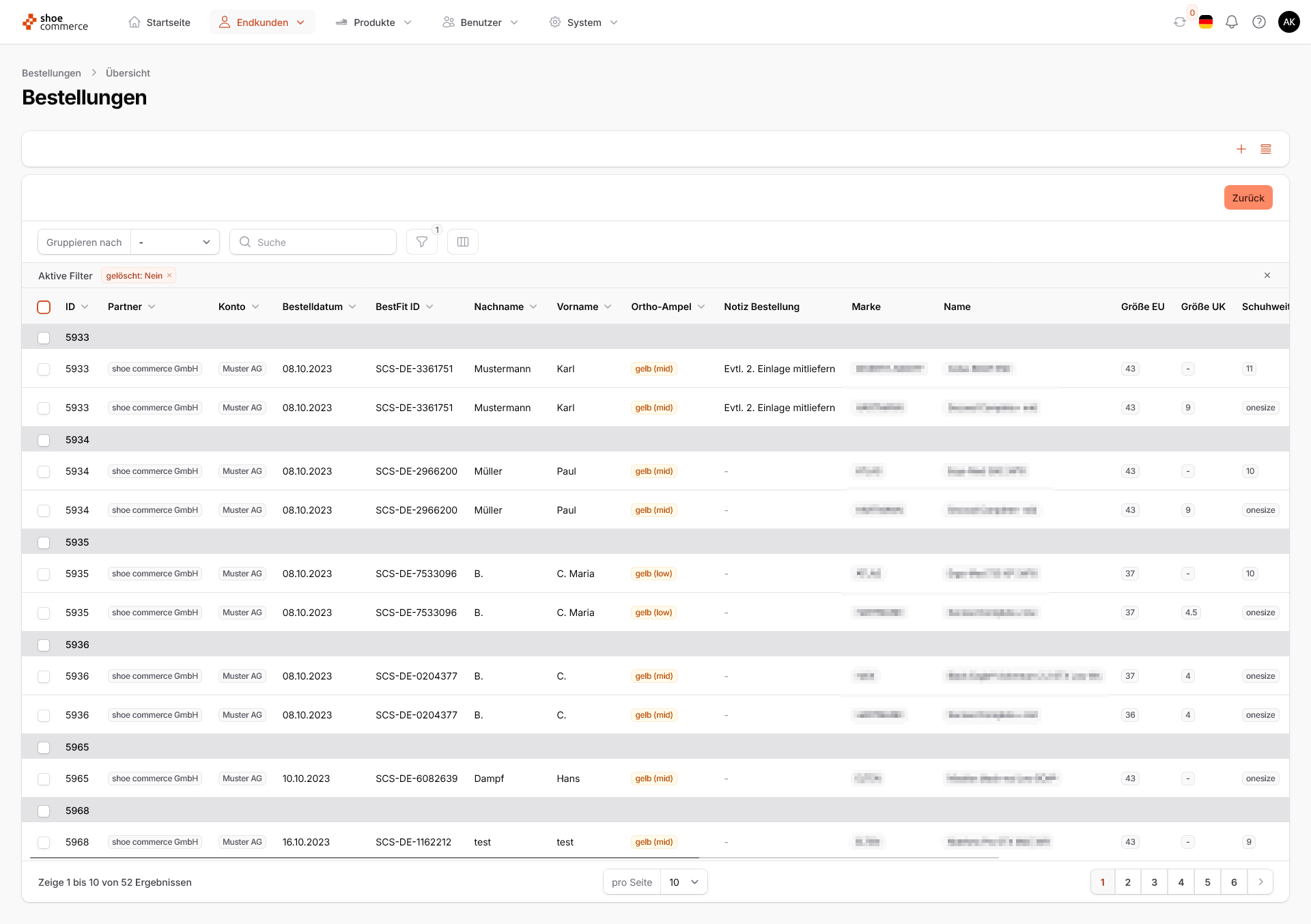The image size is (1311, 924).
Task: Open the System menu
Action: (584, 22)
